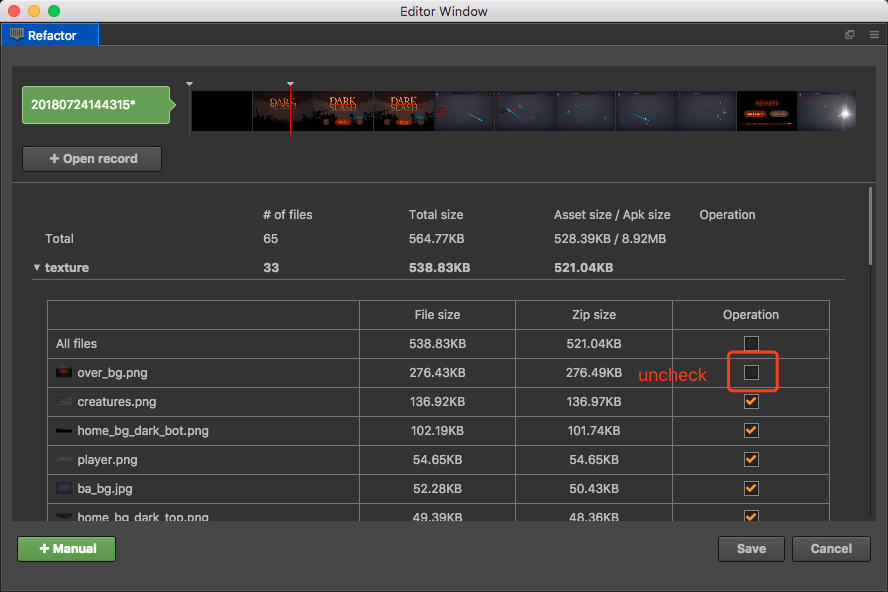The width and height of the screenshot is (888, 592).
Task: Click the over_bg.png file name
Action: (112, 373)
